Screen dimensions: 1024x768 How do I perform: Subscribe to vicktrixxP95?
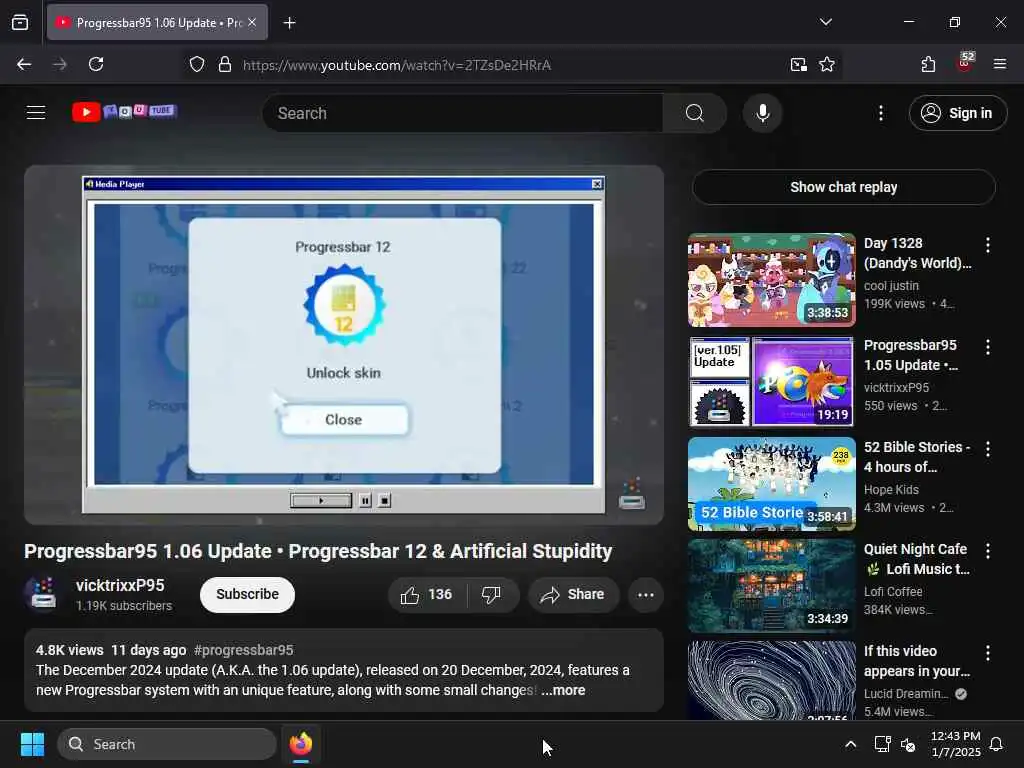(x=248, y=594)
